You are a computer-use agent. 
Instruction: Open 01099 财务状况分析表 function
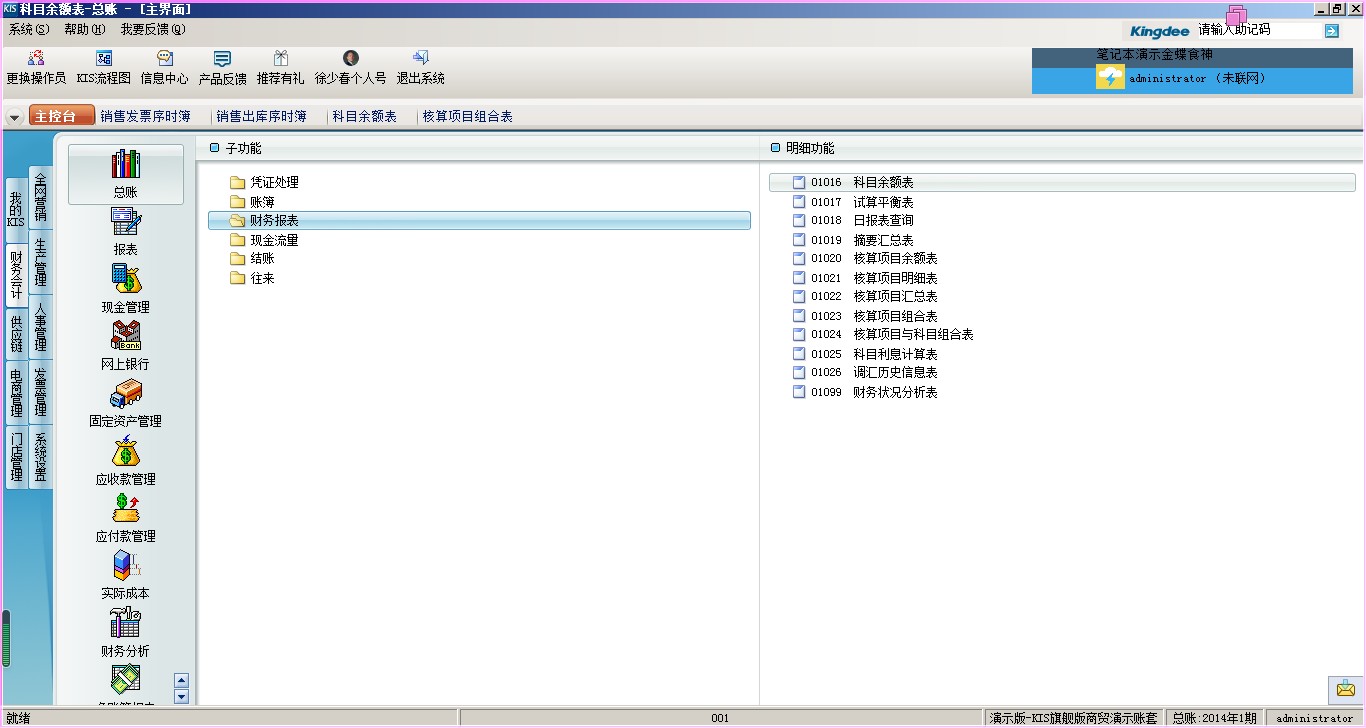865,392
